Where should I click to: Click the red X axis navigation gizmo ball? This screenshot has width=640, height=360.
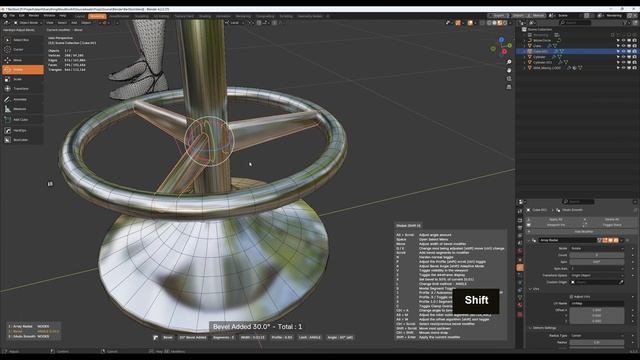coord(504,51)
